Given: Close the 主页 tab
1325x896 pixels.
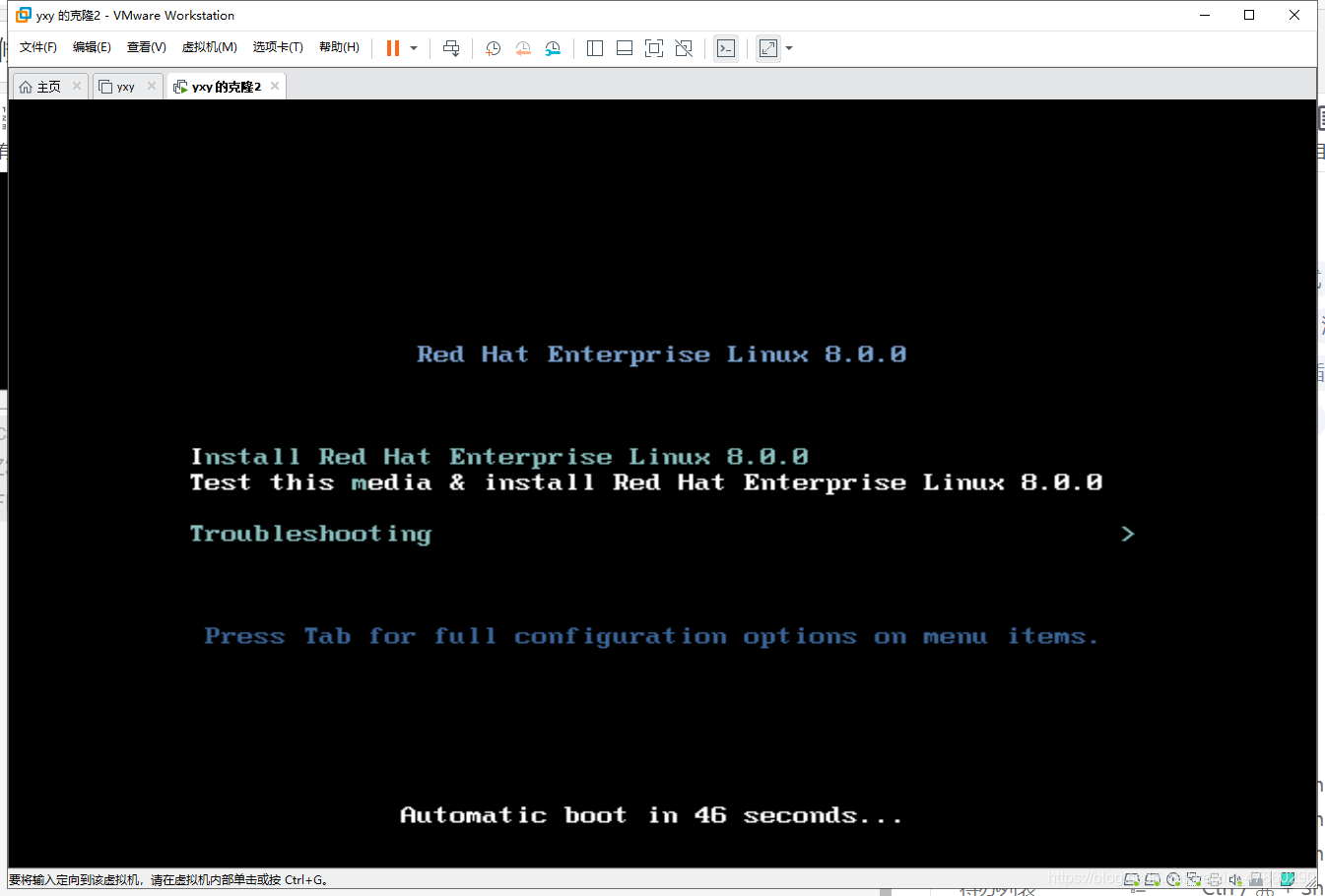Looking at the screenshot, I should pyautogui.click(x=77, y=86).
